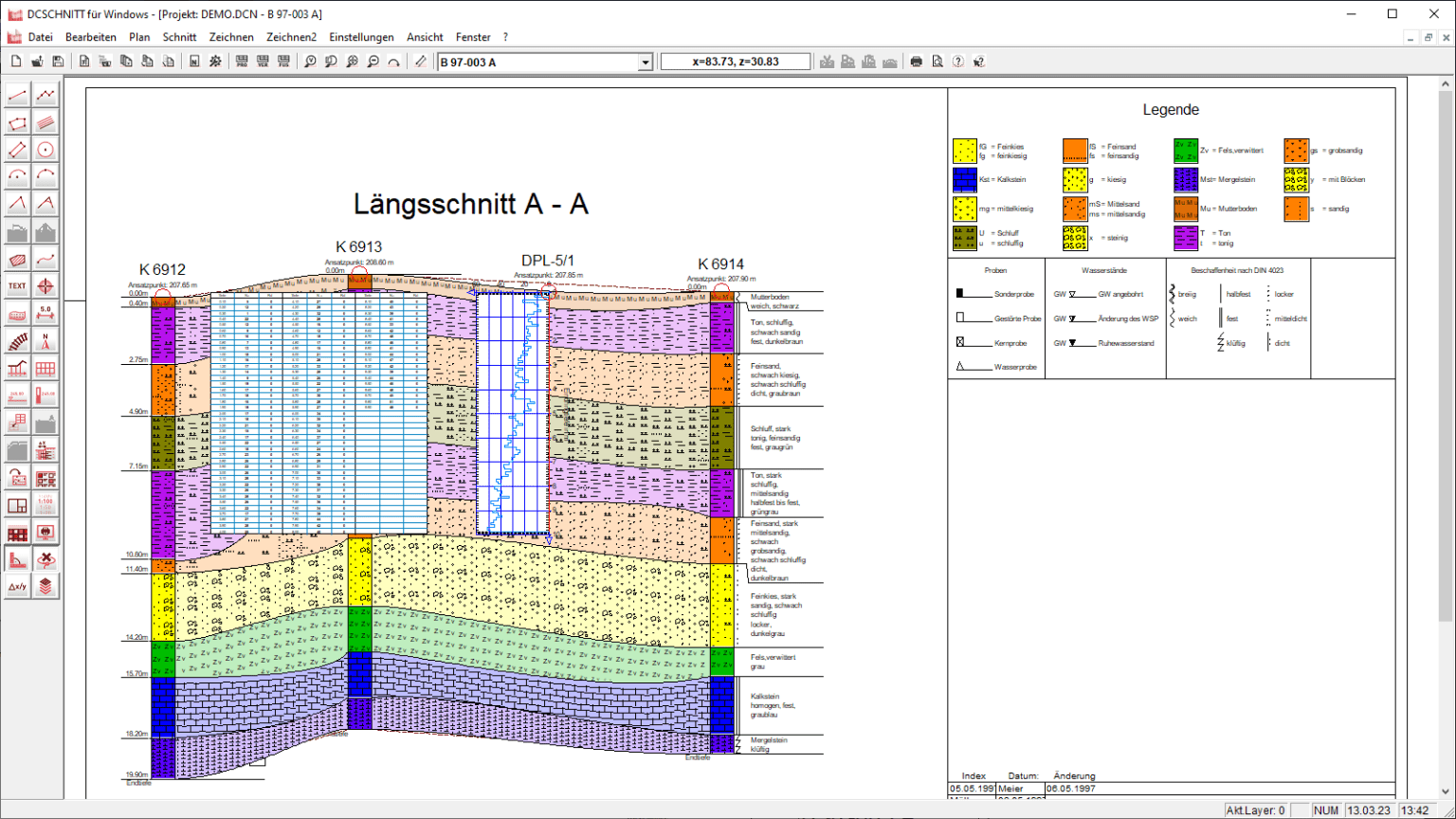Image resolution: width=1456 pixels, height=819 pixels.
Task: Click the Print preview icon
Action: (937, 62)
